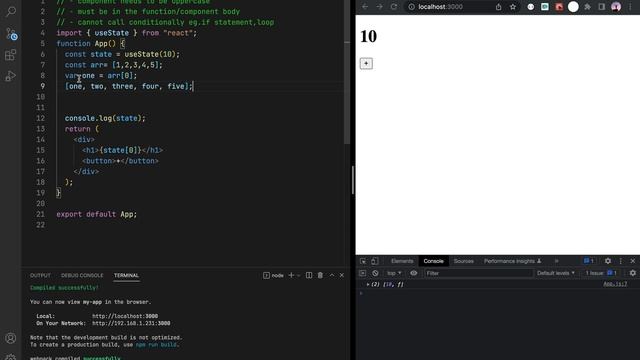
Task: Switch to the DEBUG CONSOLE tab
Action: [x=82, y=276]
